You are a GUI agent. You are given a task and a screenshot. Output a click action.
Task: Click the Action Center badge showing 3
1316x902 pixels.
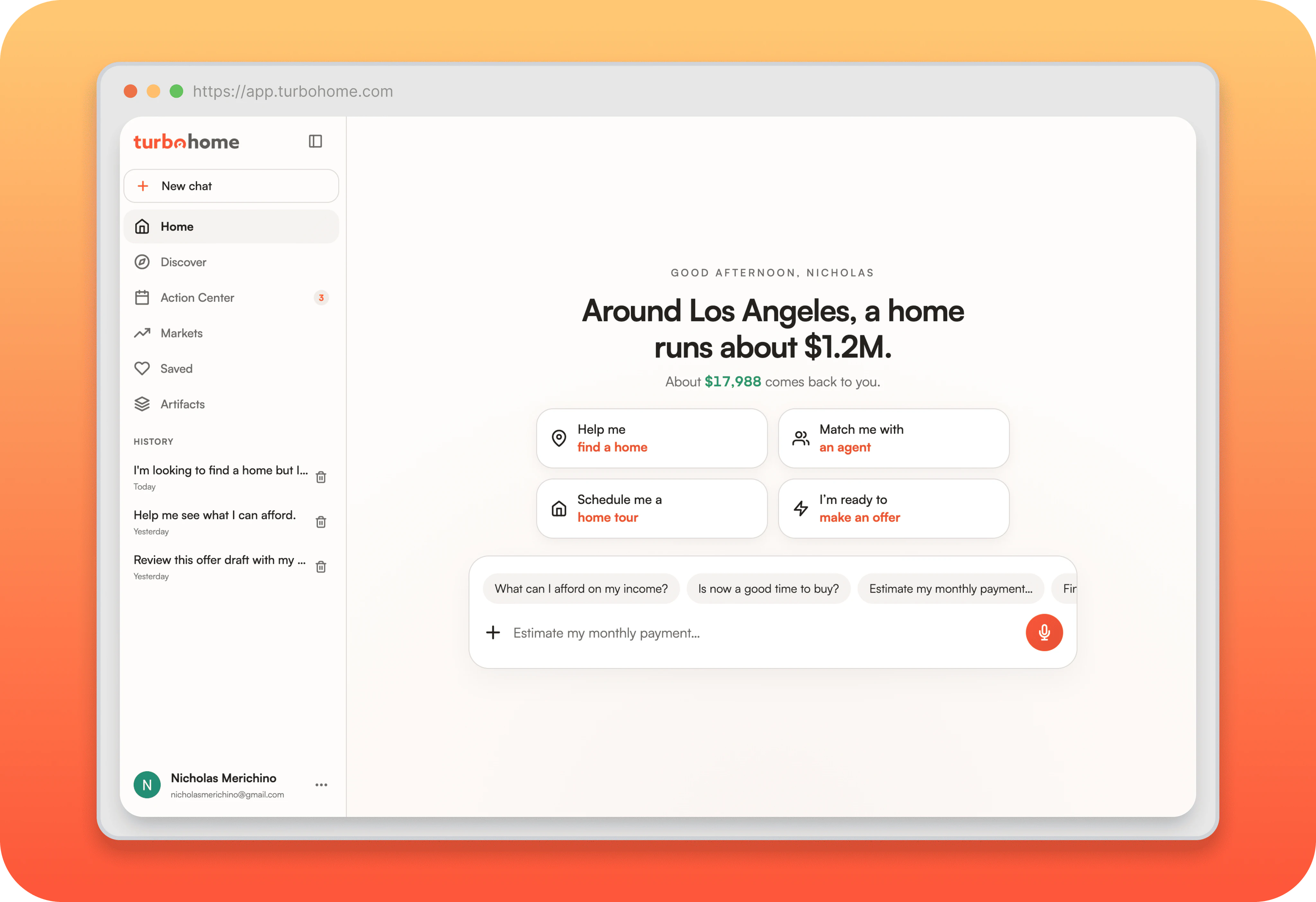(x=321, y=298)
